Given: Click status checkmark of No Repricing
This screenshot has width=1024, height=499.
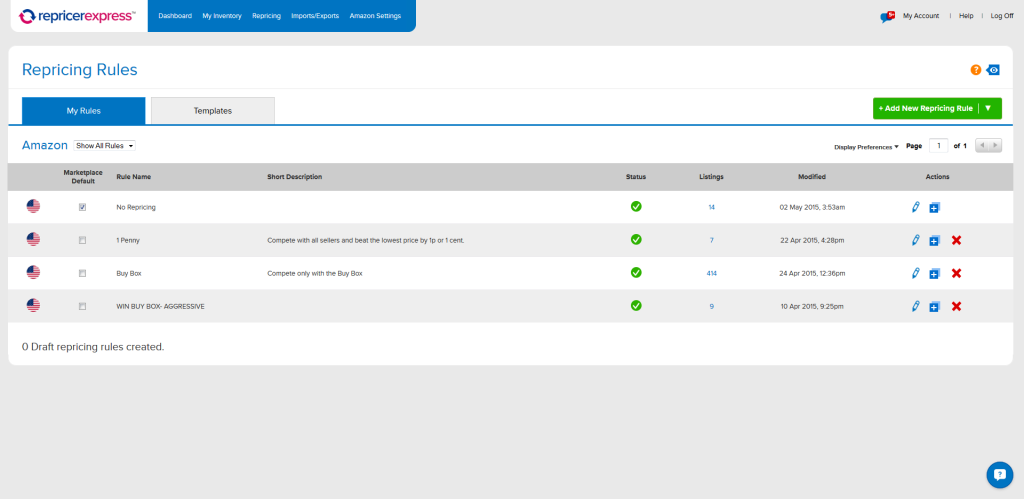Looking at the screenshot, I should click(635, 206).
